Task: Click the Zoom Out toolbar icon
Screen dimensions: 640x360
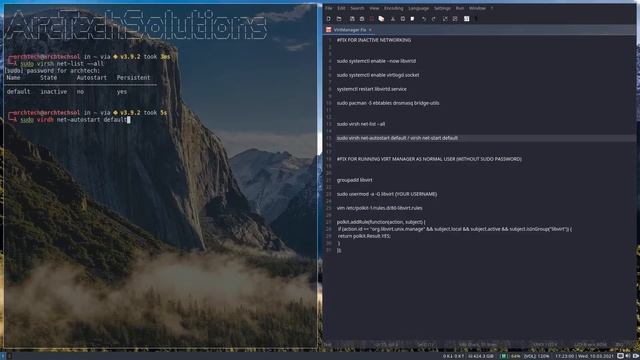Action: point(455,19)
